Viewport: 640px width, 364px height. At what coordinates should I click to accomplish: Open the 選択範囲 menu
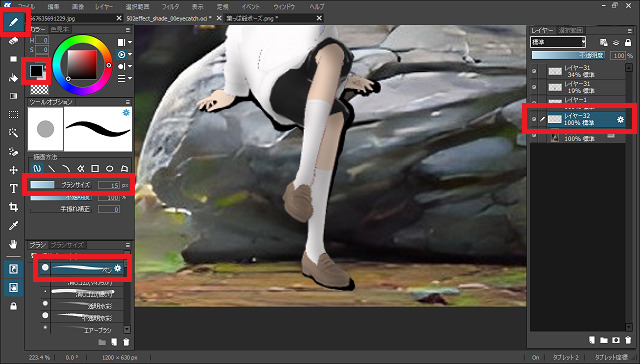point(138,7)
